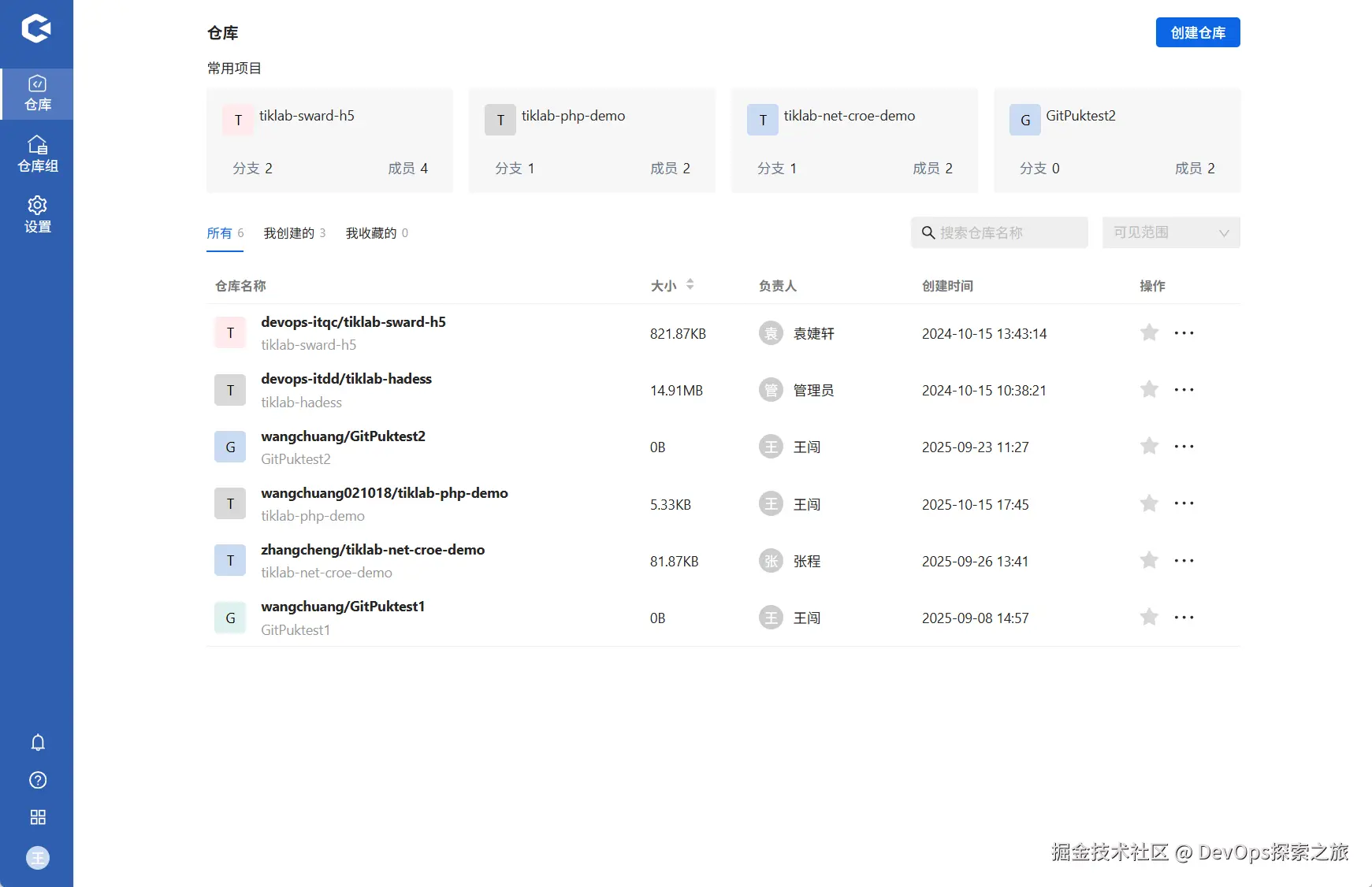Click the 仓库名称 column header
The width and height of the screenshot is (1372, 887).
pyautogui.click(x=240, y=286)
